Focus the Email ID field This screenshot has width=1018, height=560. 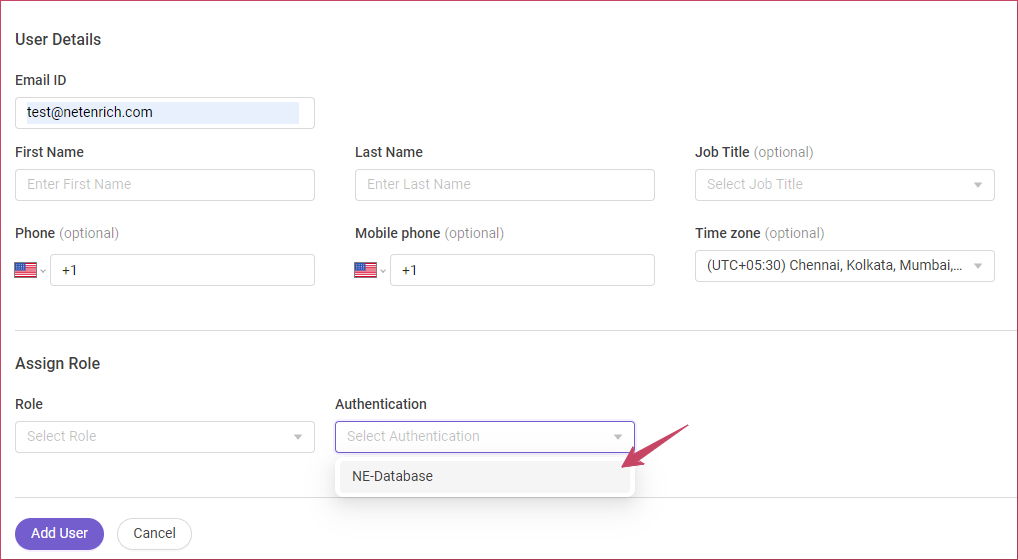165,113
